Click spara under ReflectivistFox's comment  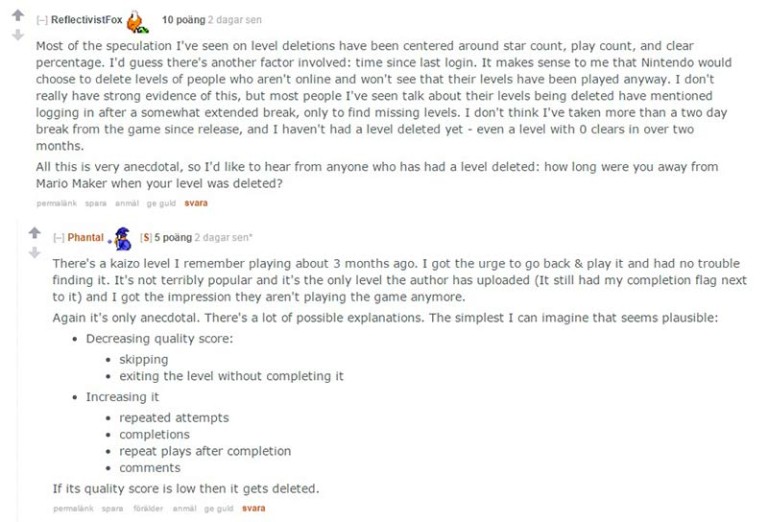coord(96,203)
